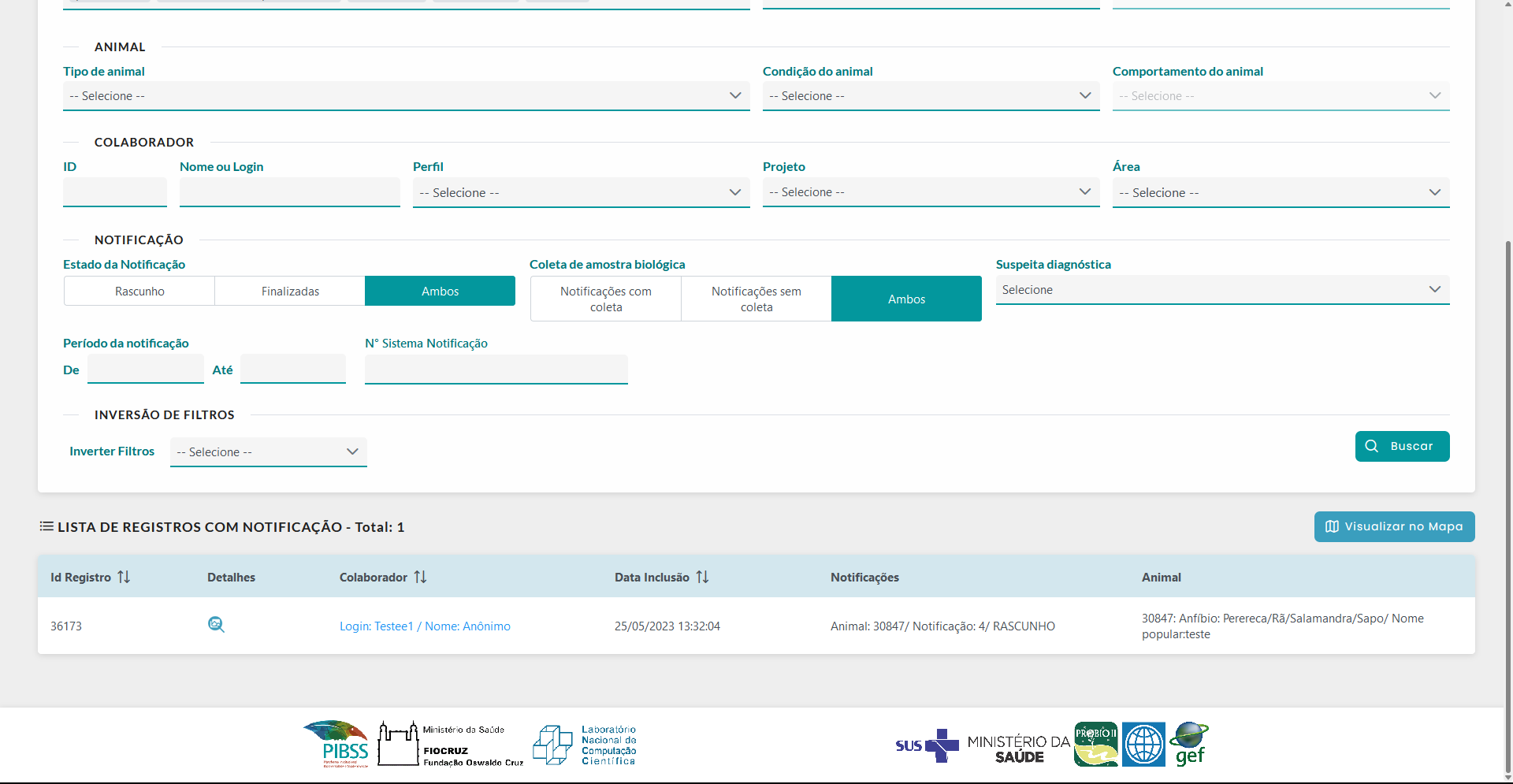Screen dimensions: 1513x784
Task: Sort by Id Registro arrows icon
Action: [x=124, y=578]
